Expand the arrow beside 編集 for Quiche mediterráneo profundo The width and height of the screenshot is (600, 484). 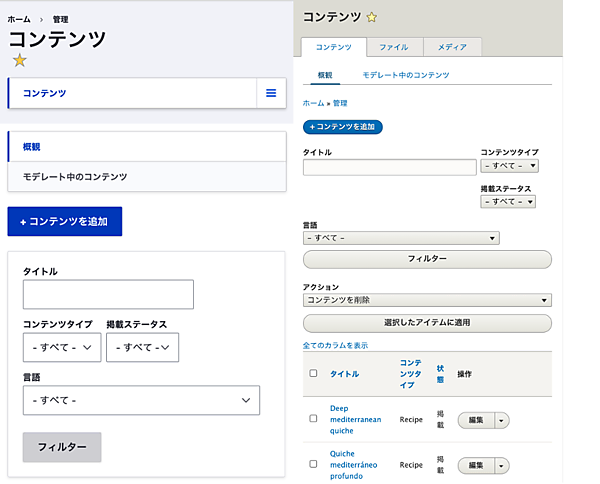pyautogui.click(x=501, y=465)
